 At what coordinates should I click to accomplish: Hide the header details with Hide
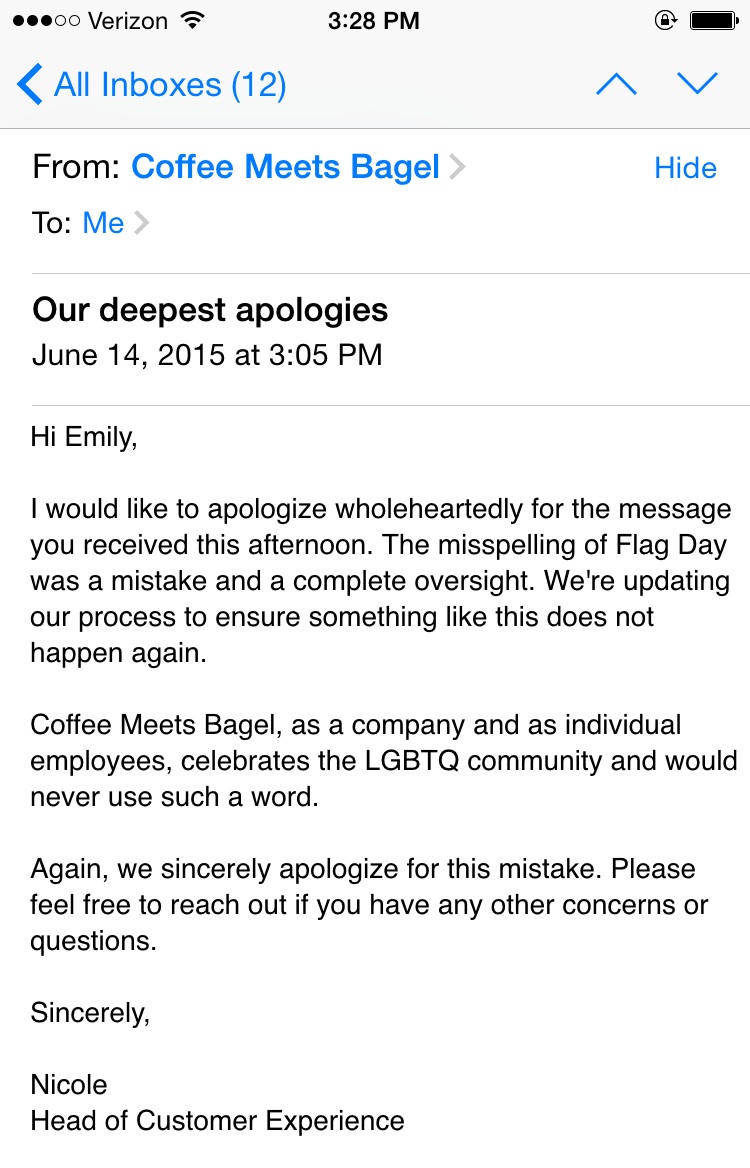pos(685,168)
